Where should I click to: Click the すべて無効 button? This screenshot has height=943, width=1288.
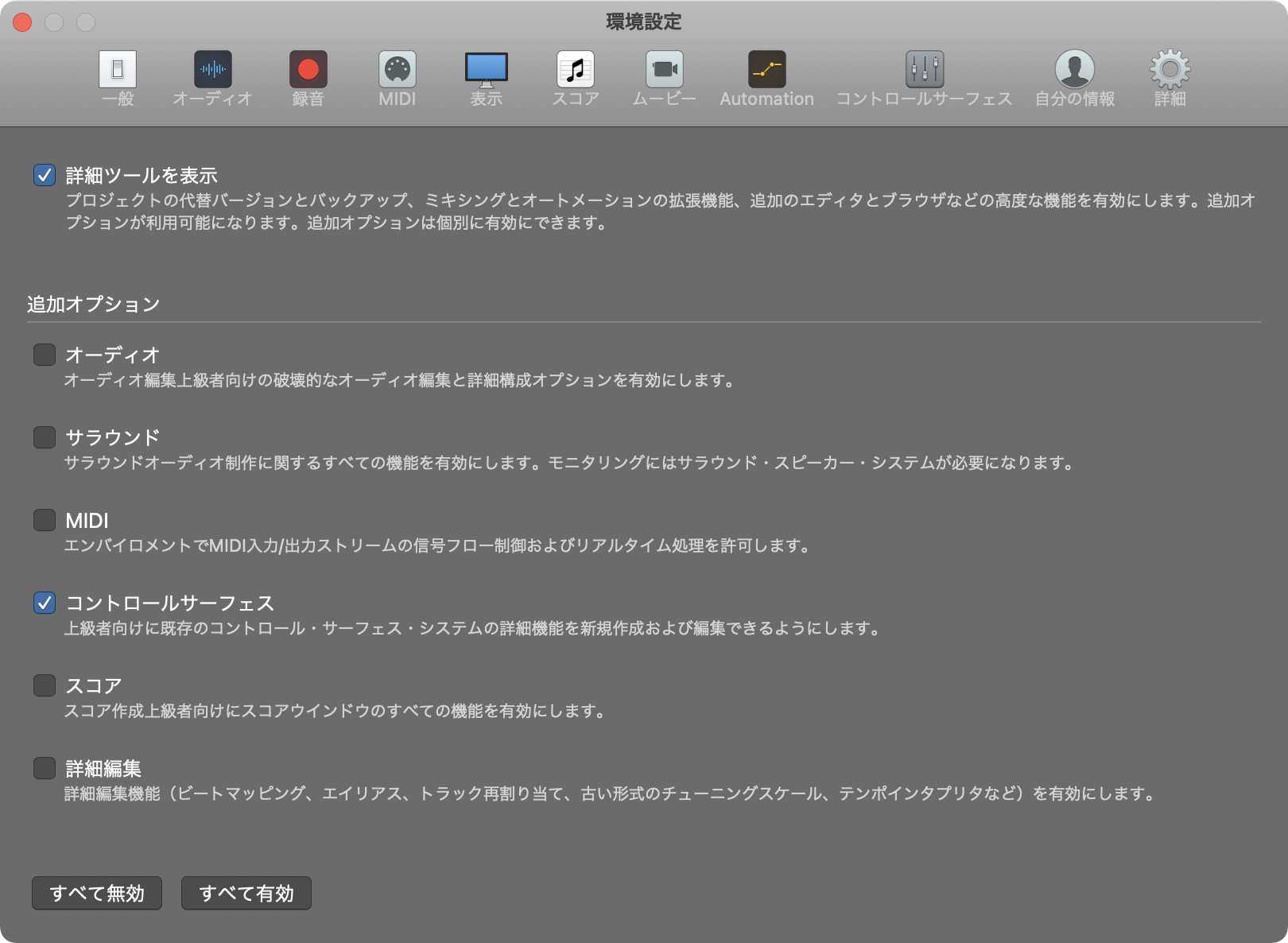point(97,893)
